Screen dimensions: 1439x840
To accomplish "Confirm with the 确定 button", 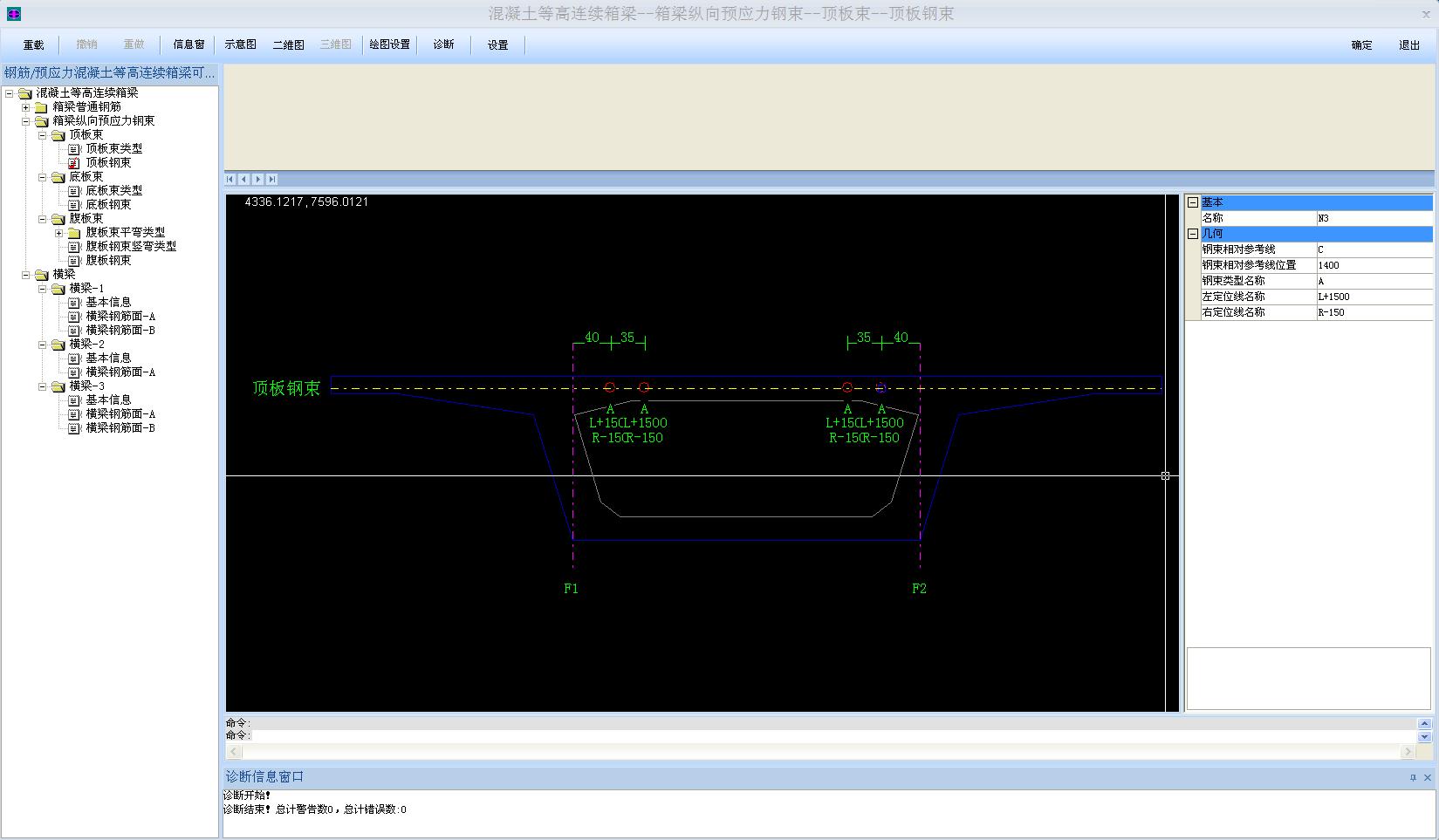I will (x=1361, y=45).
